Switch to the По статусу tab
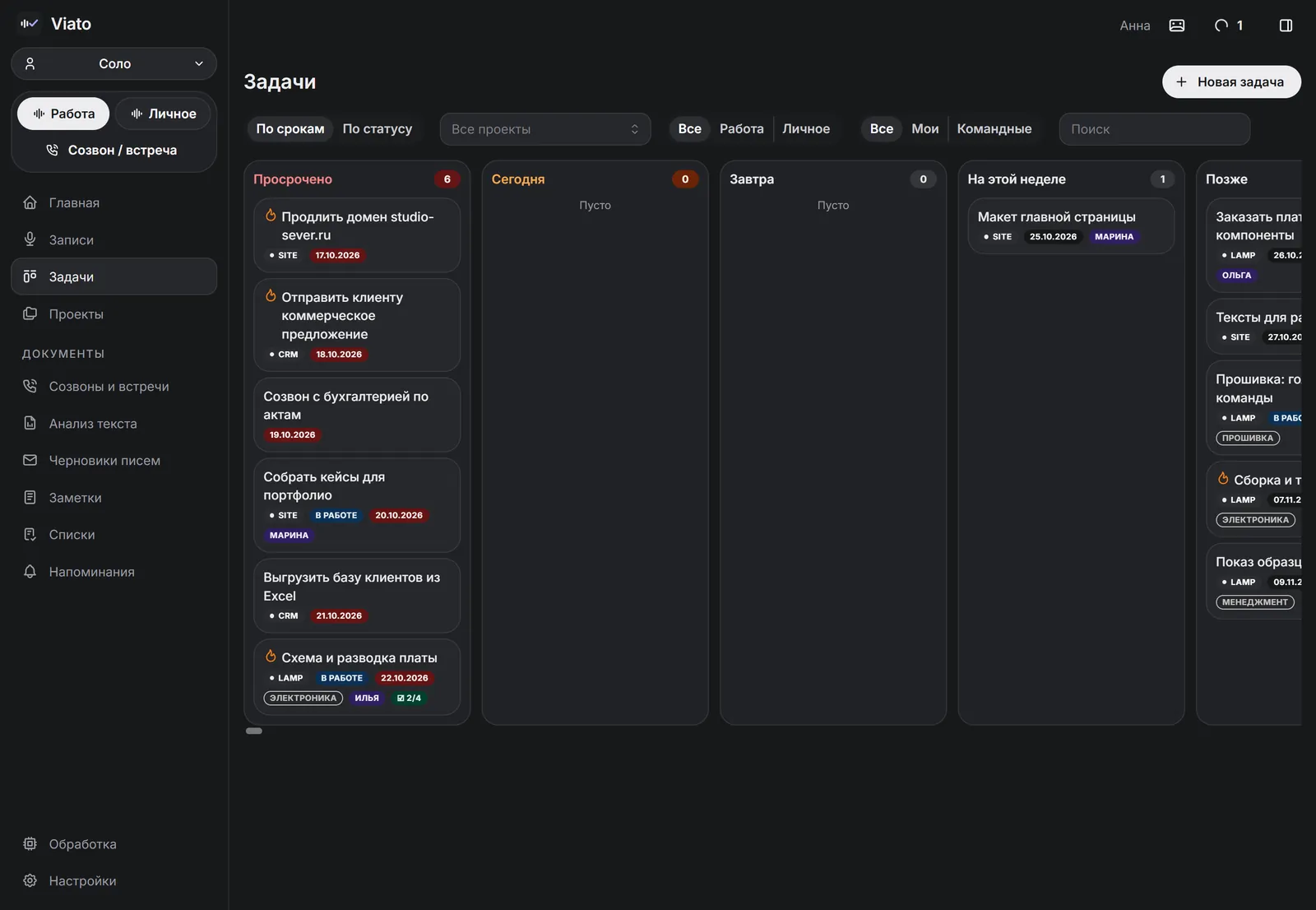Screen dimensions: 1316x910 pos(378,128)
